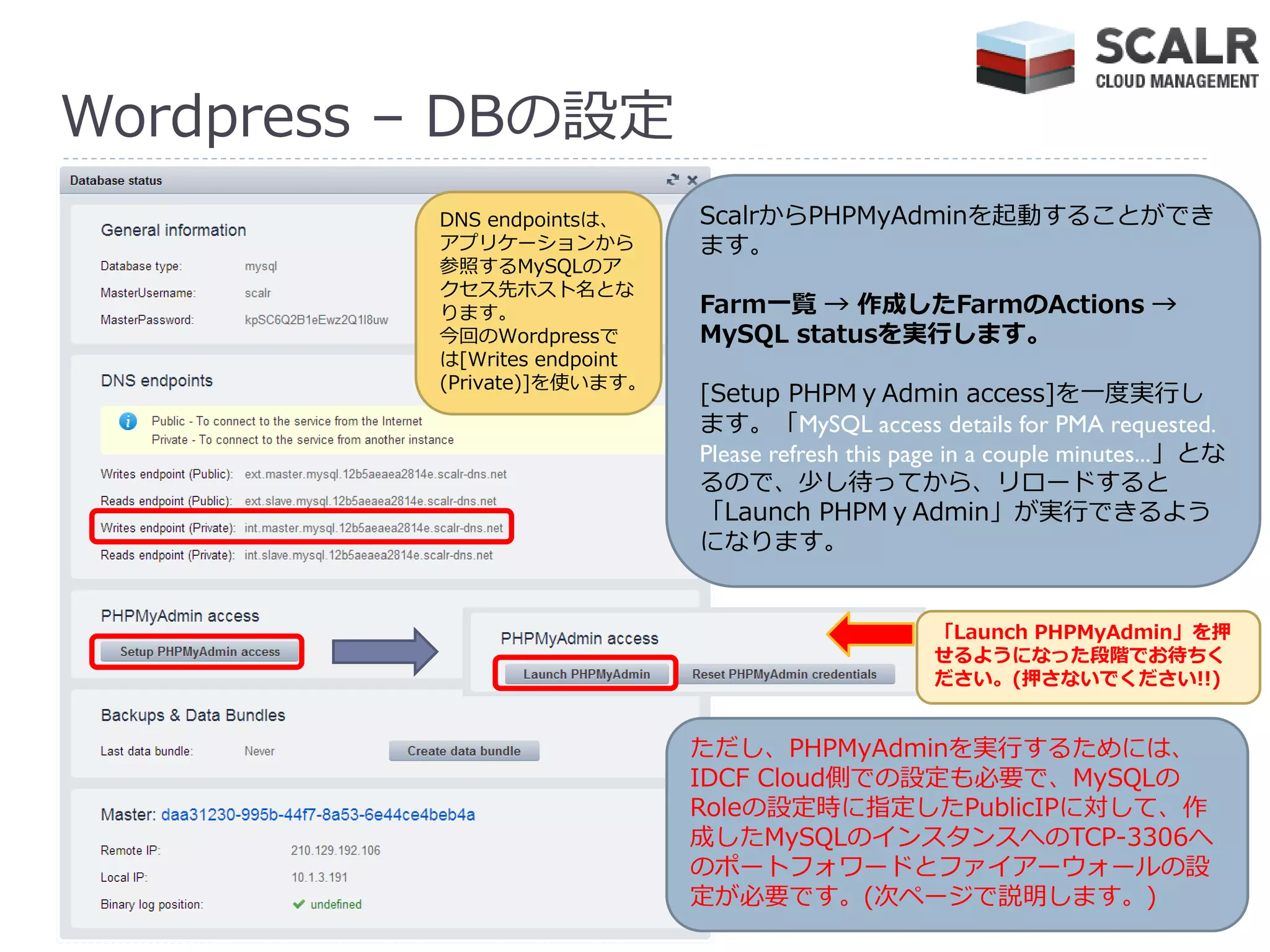Select the Local IP value 10.1.3.191
This screenshot has height=952, width=1270.
[x=319, y=877]
